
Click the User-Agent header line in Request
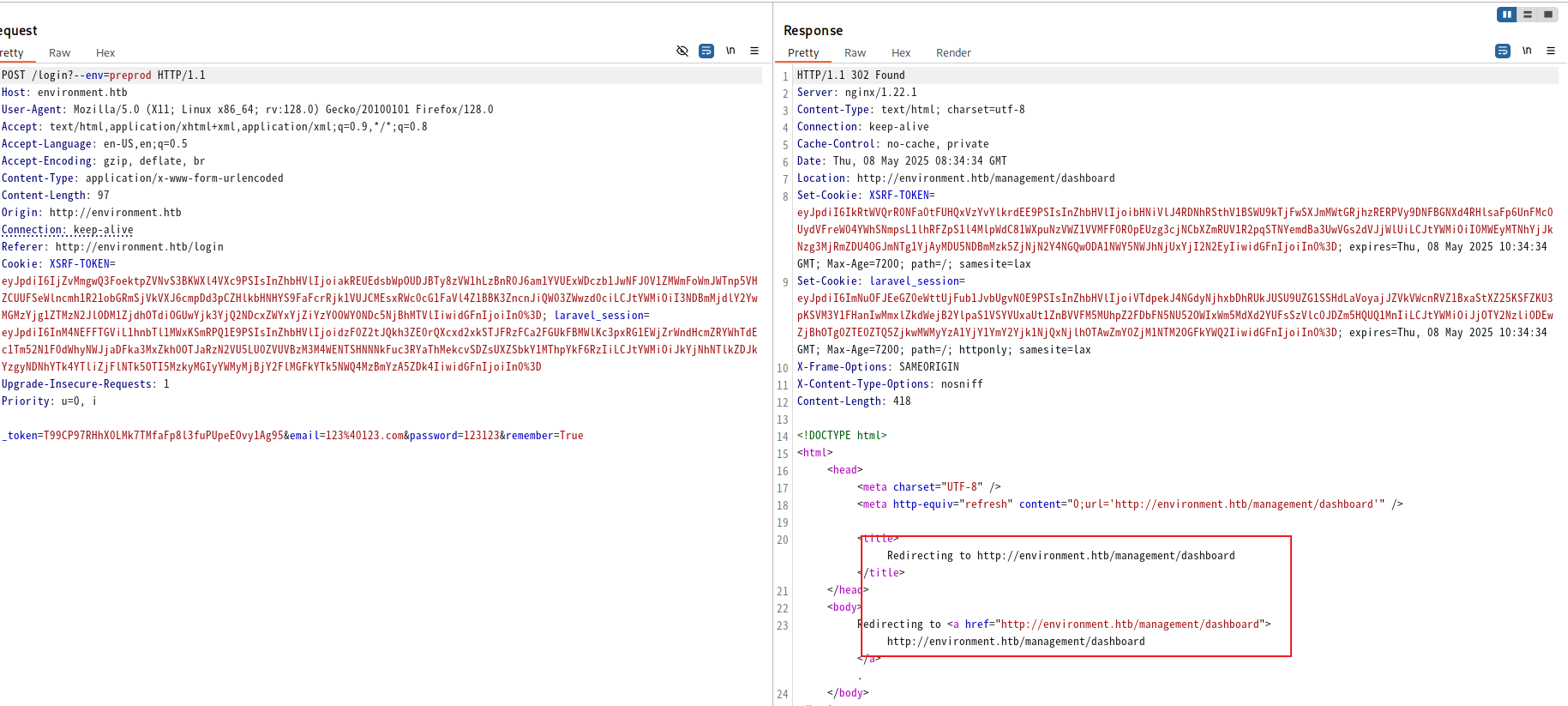coord(248,110)
